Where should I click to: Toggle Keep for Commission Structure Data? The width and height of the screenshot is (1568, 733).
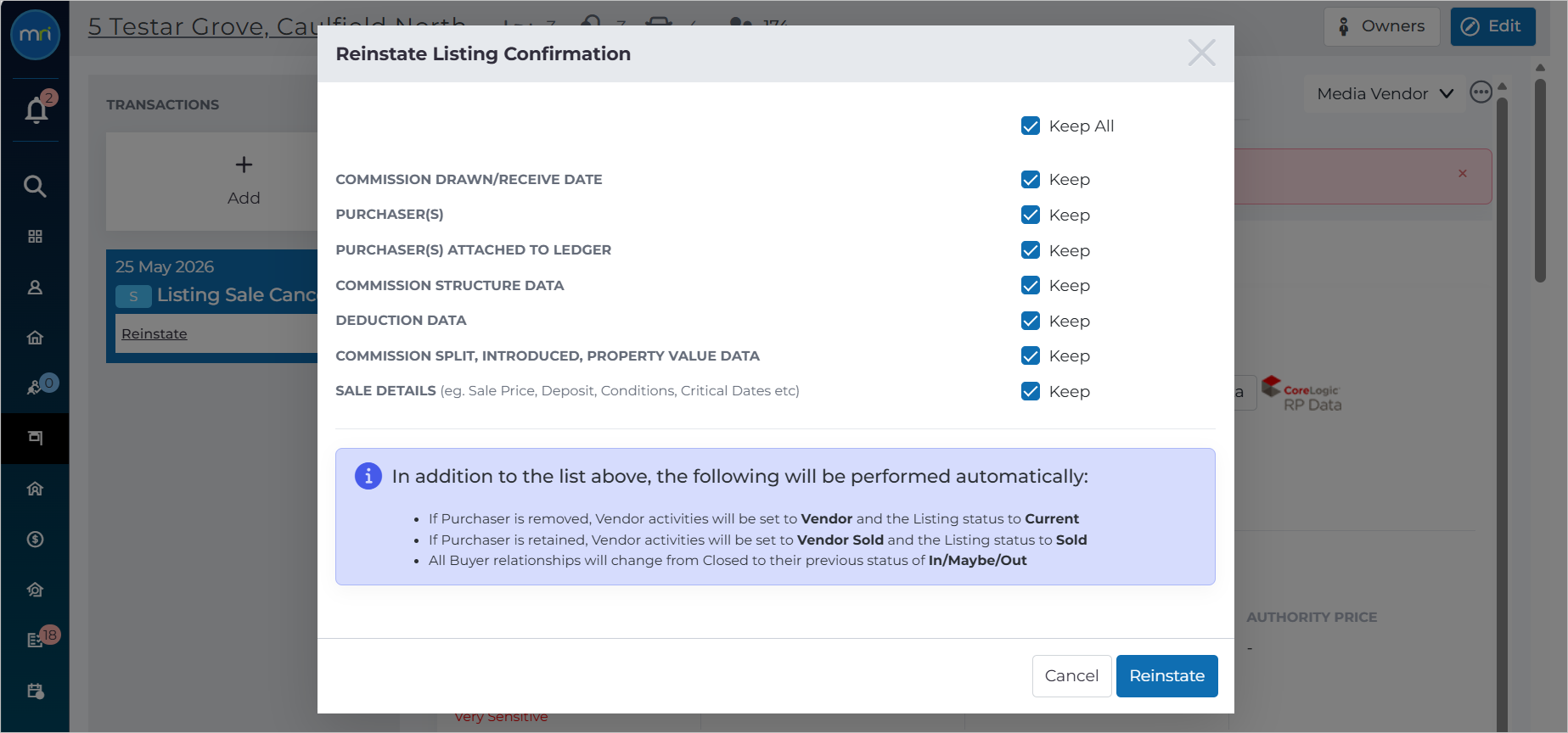pyautogui.click(x=1031, y=285)
